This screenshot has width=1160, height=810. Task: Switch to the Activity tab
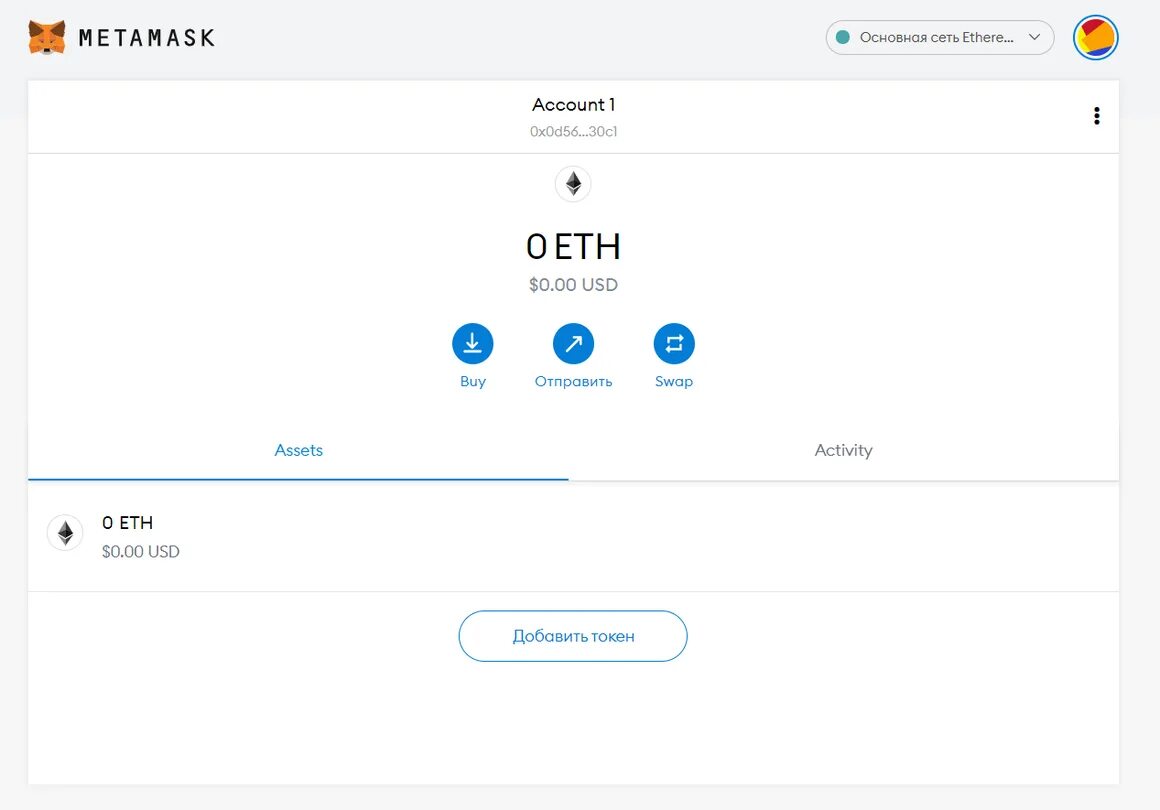843,450
